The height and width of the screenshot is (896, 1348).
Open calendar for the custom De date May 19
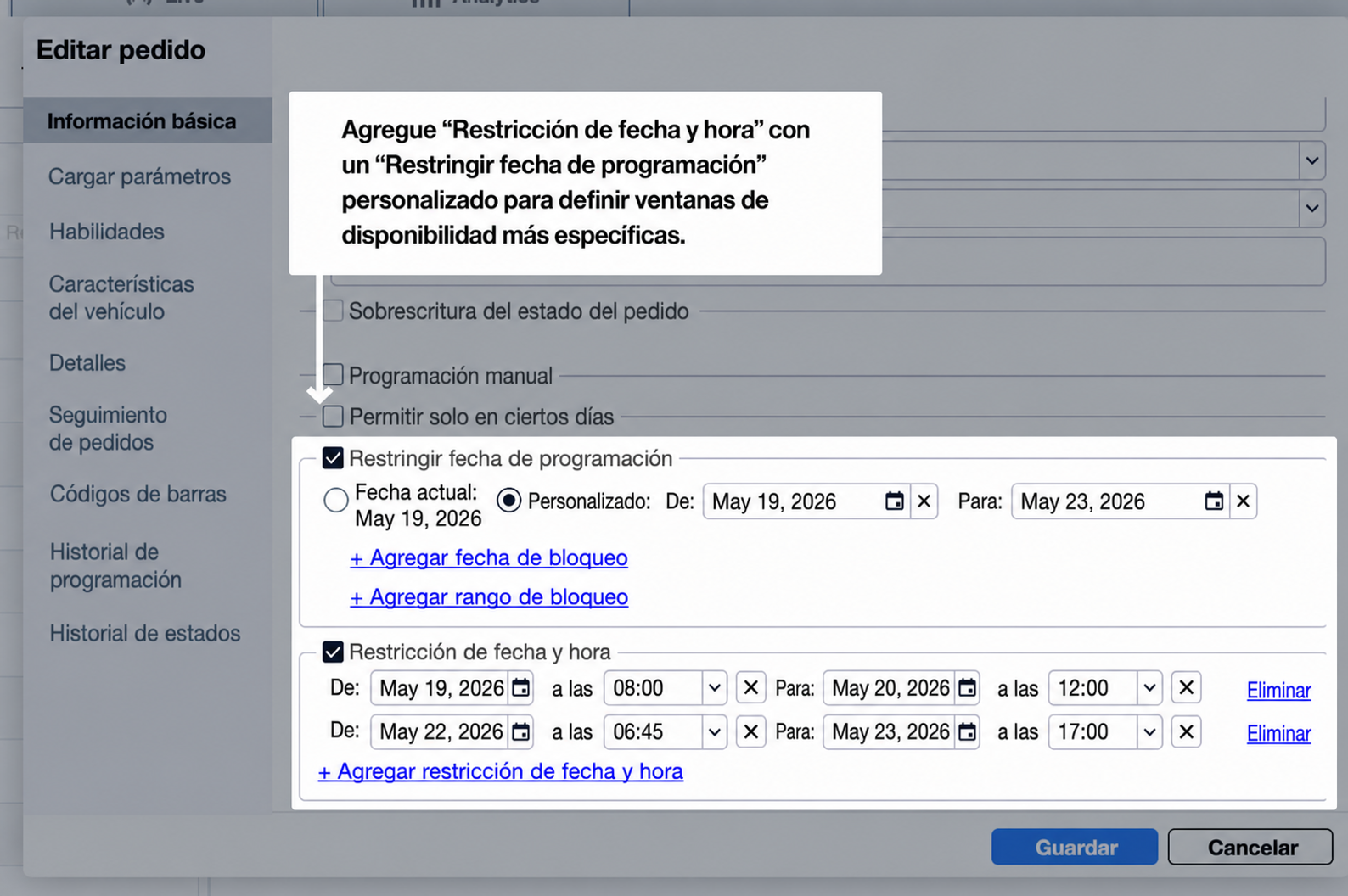tap(894, 501)
